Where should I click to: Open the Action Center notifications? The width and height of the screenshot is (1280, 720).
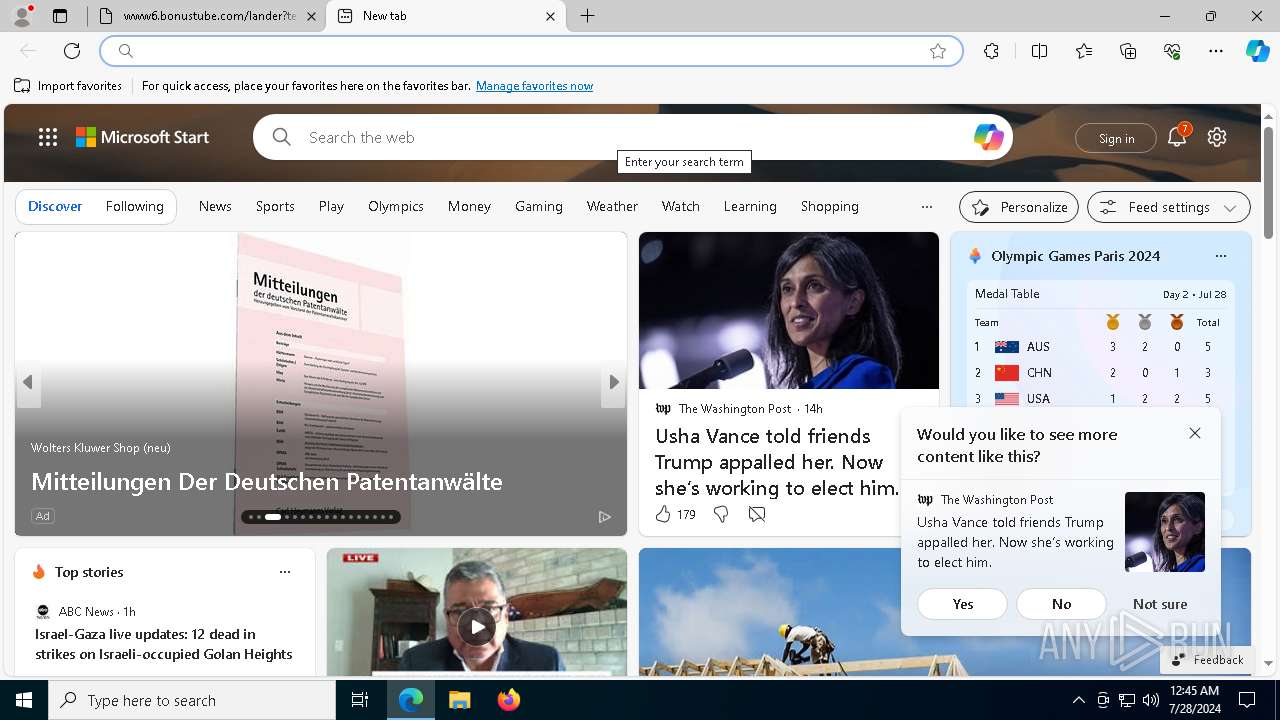1247,700
